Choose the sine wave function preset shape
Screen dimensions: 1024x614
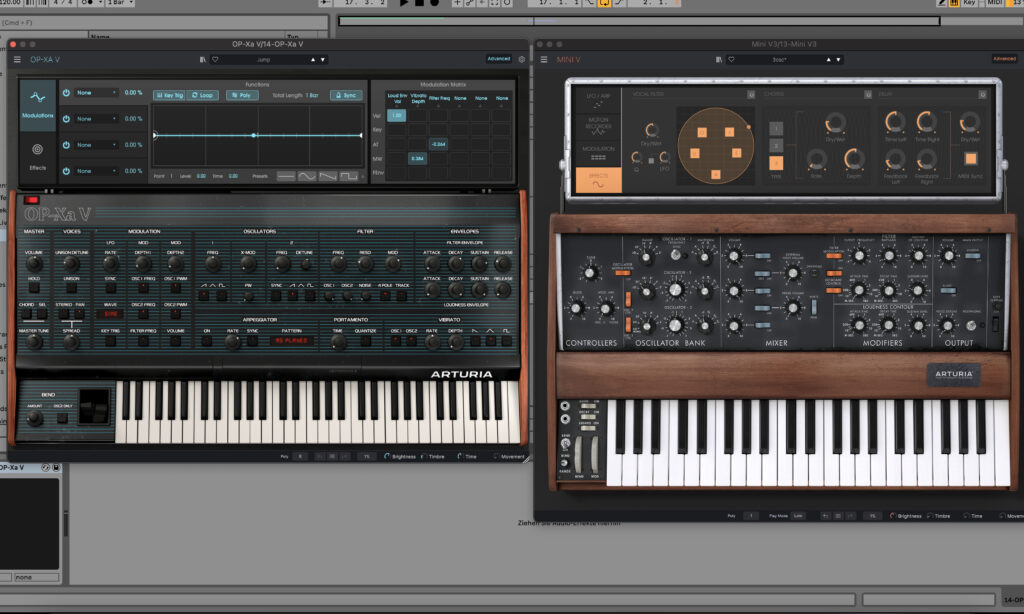306,176
